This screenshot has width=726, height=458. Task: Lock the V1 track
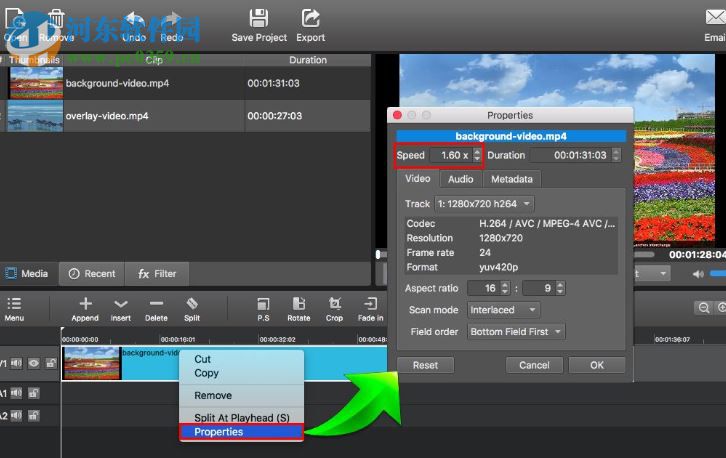pyautogui.click(x=50, y=364)
